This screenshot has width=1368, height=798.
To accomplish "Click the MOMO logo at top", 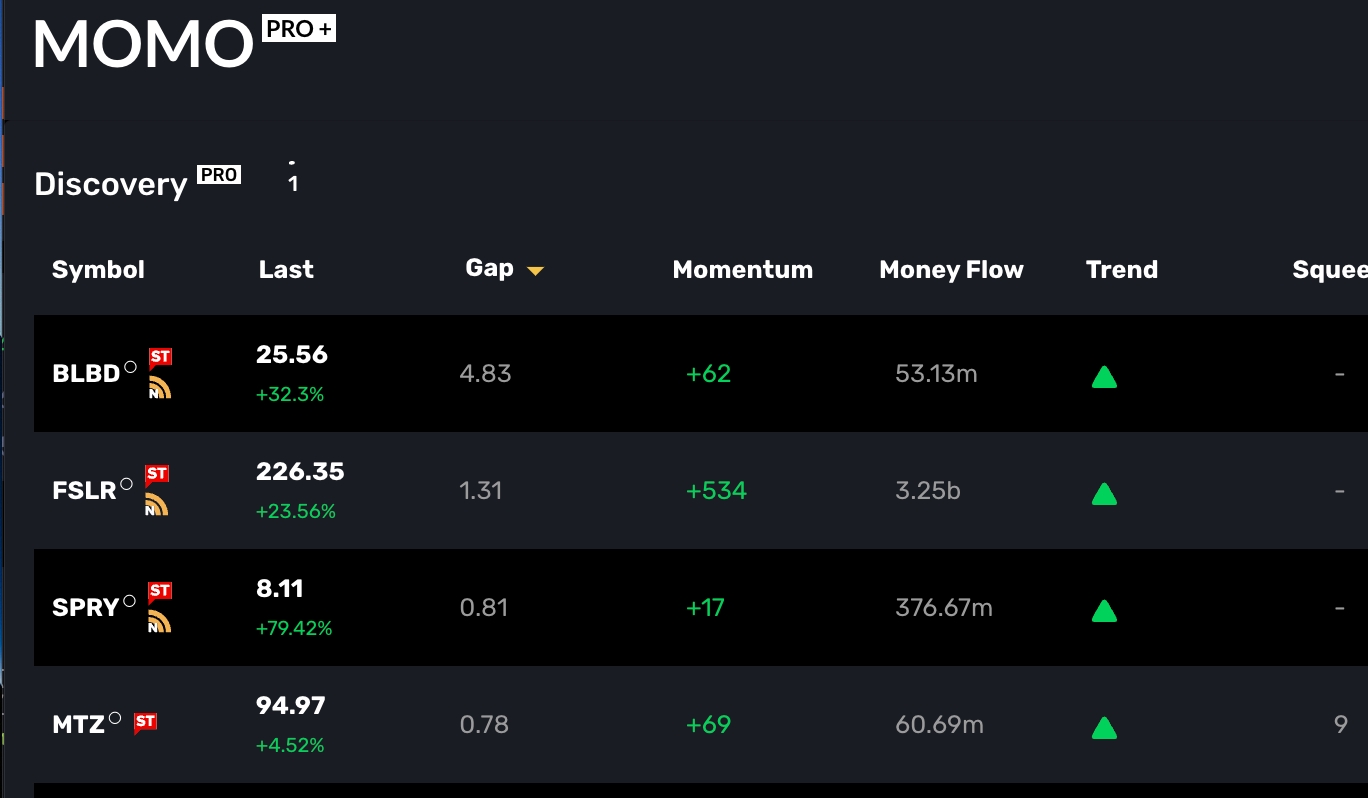I will [x=143, y=44].
